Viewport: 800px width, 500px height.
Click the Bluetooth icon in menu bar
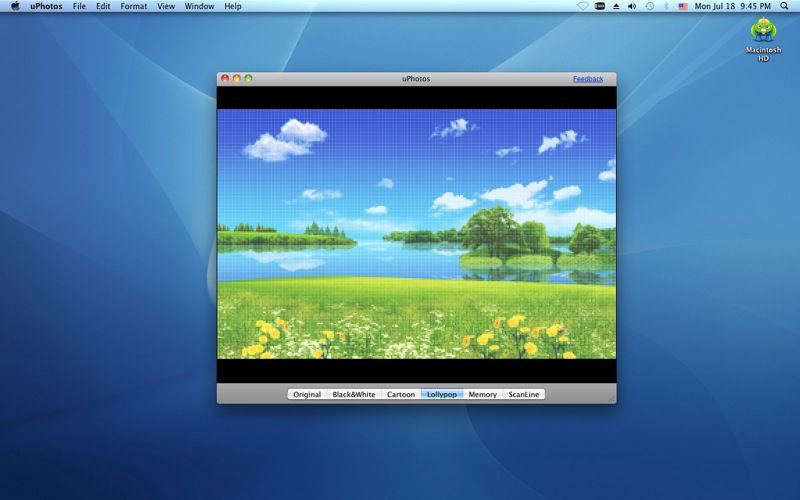pos(666,6)
